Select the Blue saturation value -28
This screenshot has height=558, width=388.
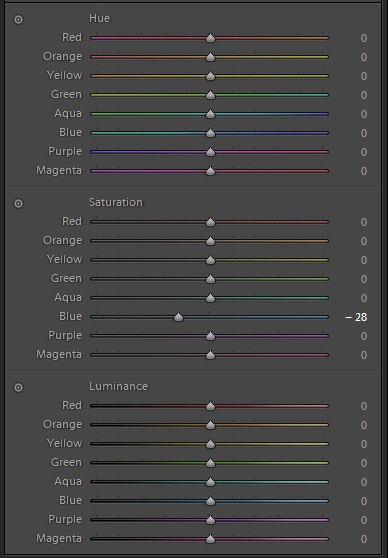point(356,317)
